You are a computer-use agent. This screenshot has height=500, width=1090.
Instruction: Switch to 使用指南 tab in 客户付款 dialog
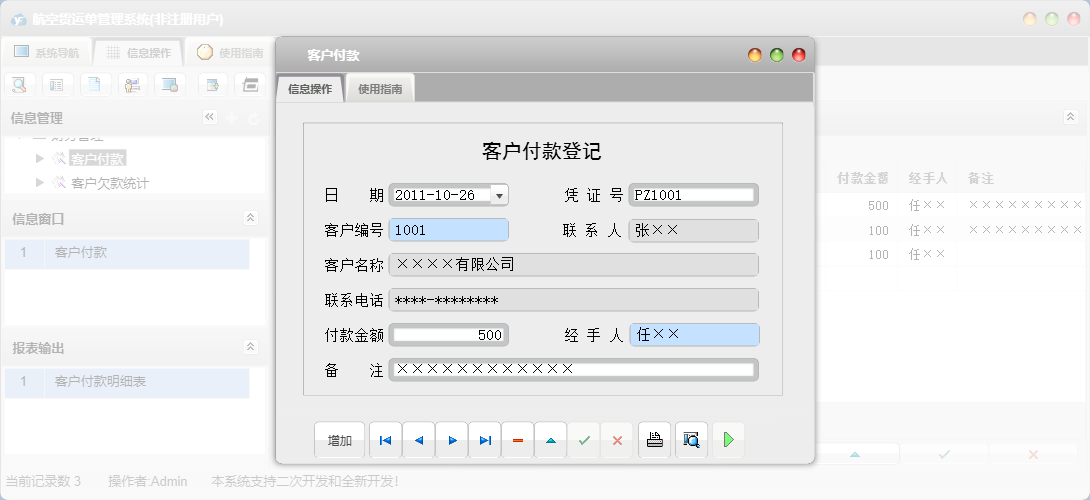380,89
